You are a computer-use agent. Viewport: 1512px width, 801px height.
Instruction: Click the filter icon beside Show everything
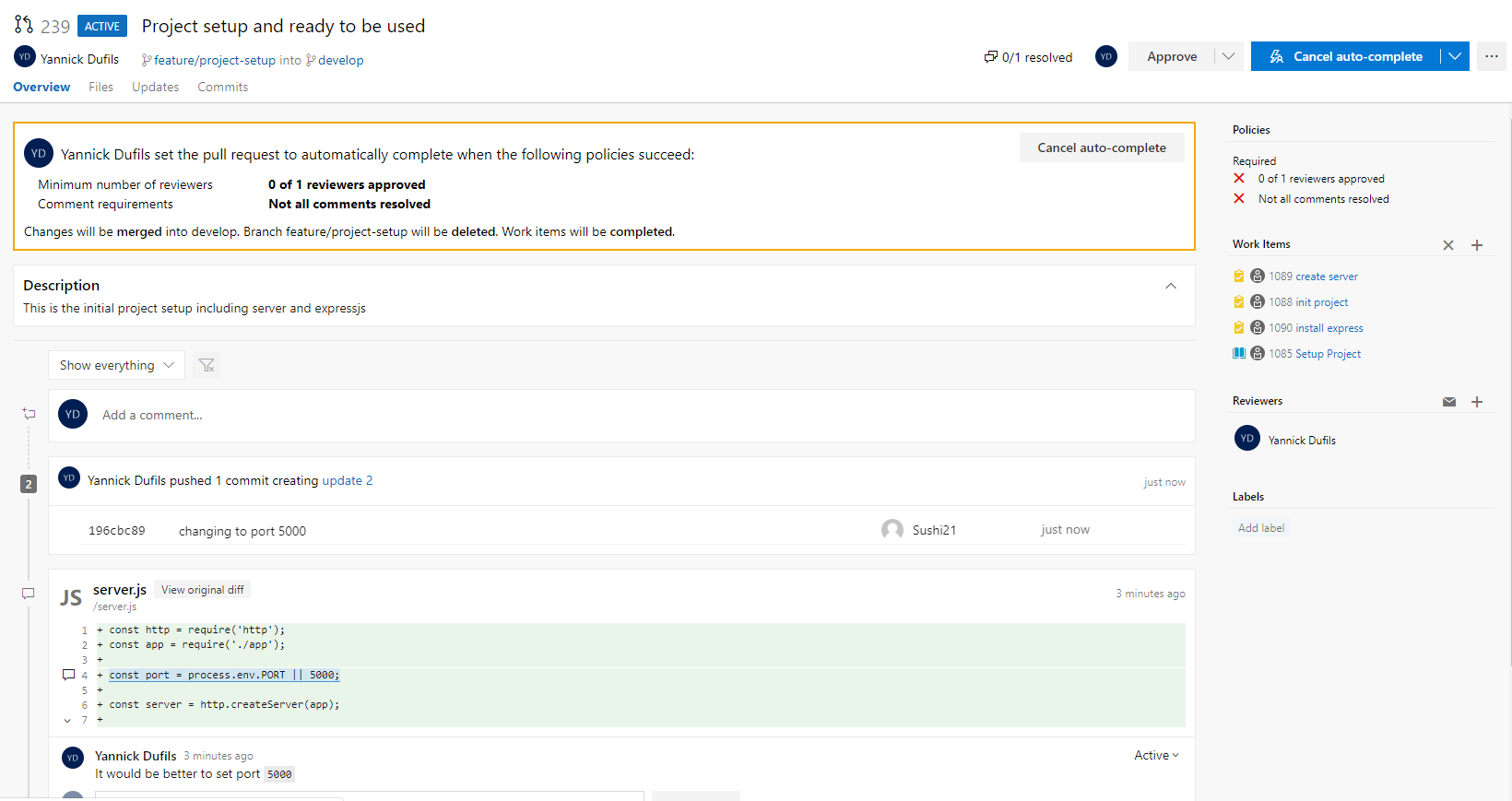pos(207,365)
